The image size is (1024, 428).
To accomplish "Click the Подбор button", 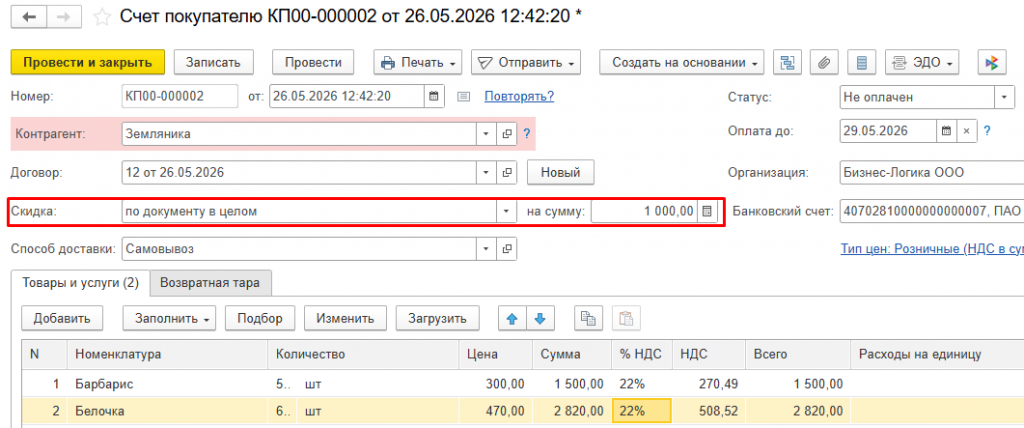I will (260, 318).
